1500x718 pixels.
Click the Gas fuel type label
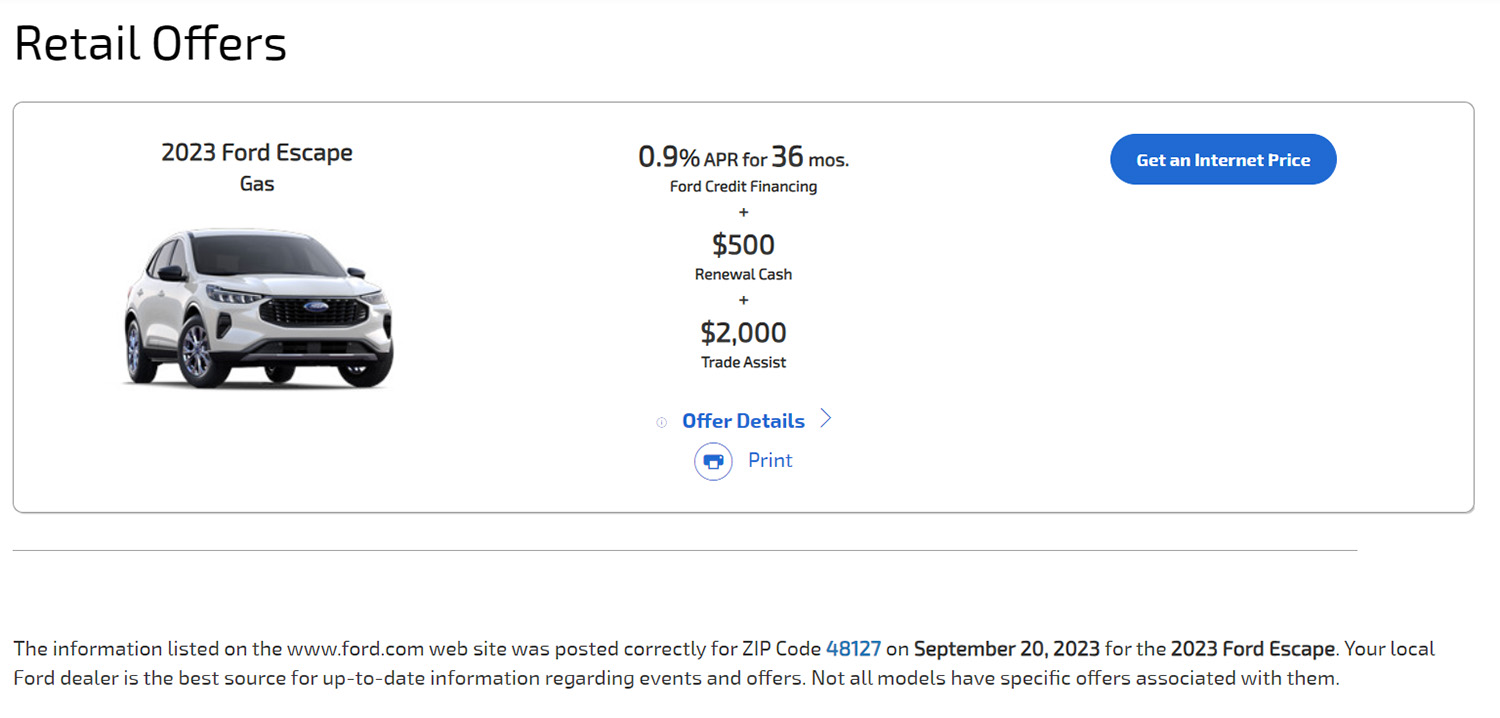tap(257, 184)
